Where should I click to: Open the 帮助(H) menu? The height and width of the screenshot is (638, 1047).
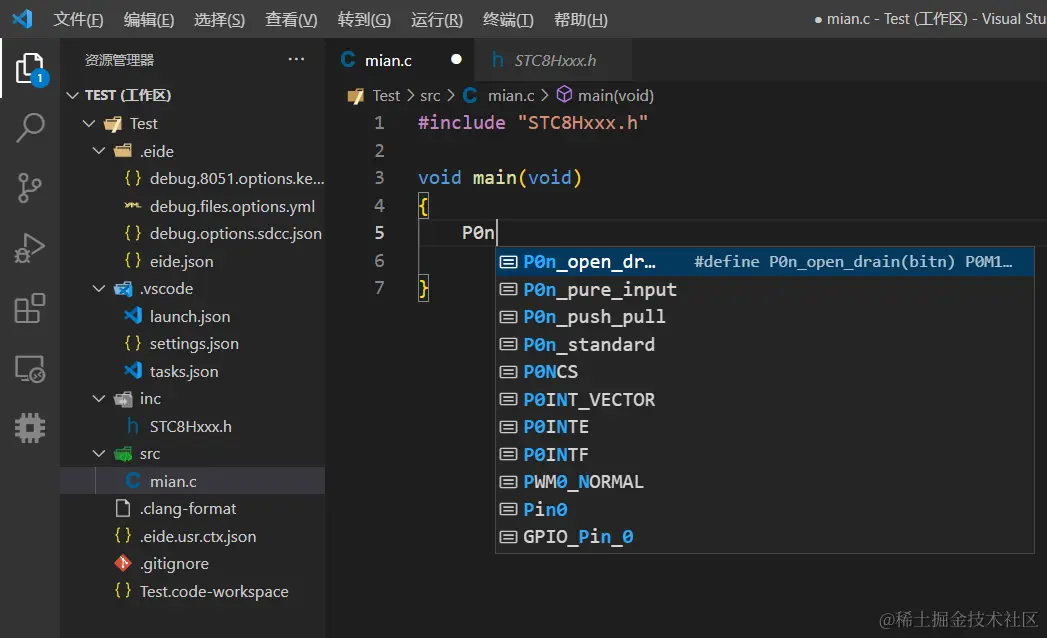580,19
